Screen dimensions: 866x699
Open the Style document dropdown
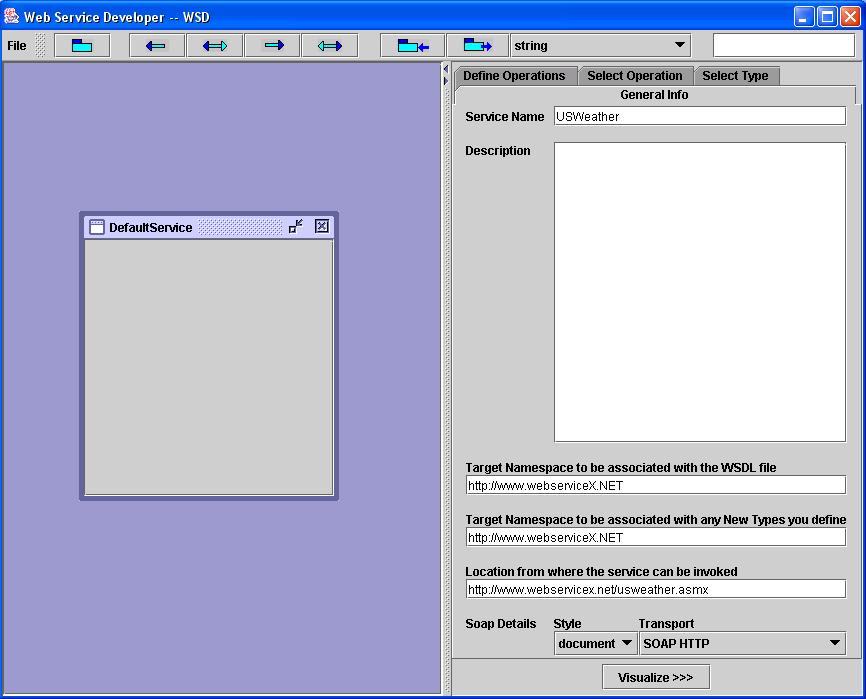pyautogui.click(x=595, y=643)
